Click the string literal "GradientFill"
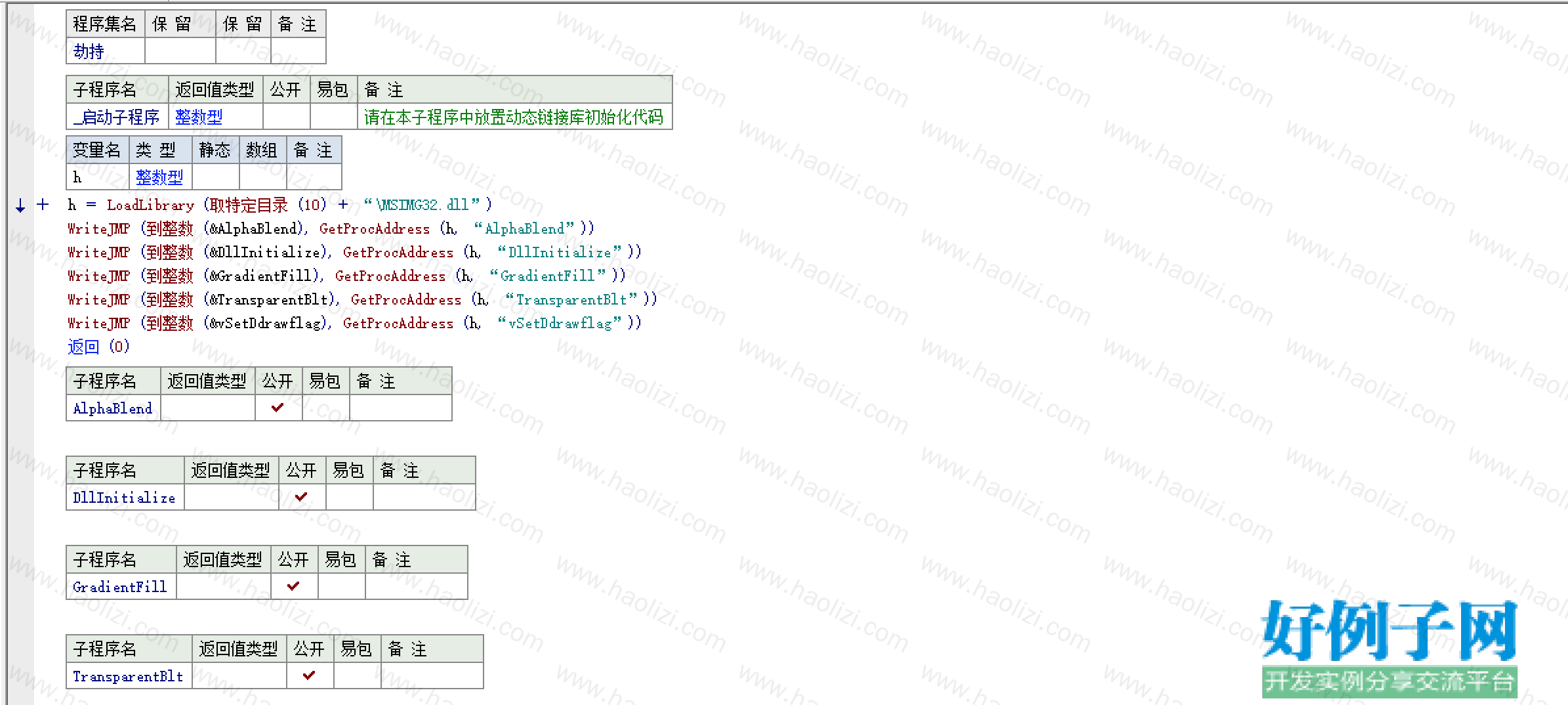 548,276
